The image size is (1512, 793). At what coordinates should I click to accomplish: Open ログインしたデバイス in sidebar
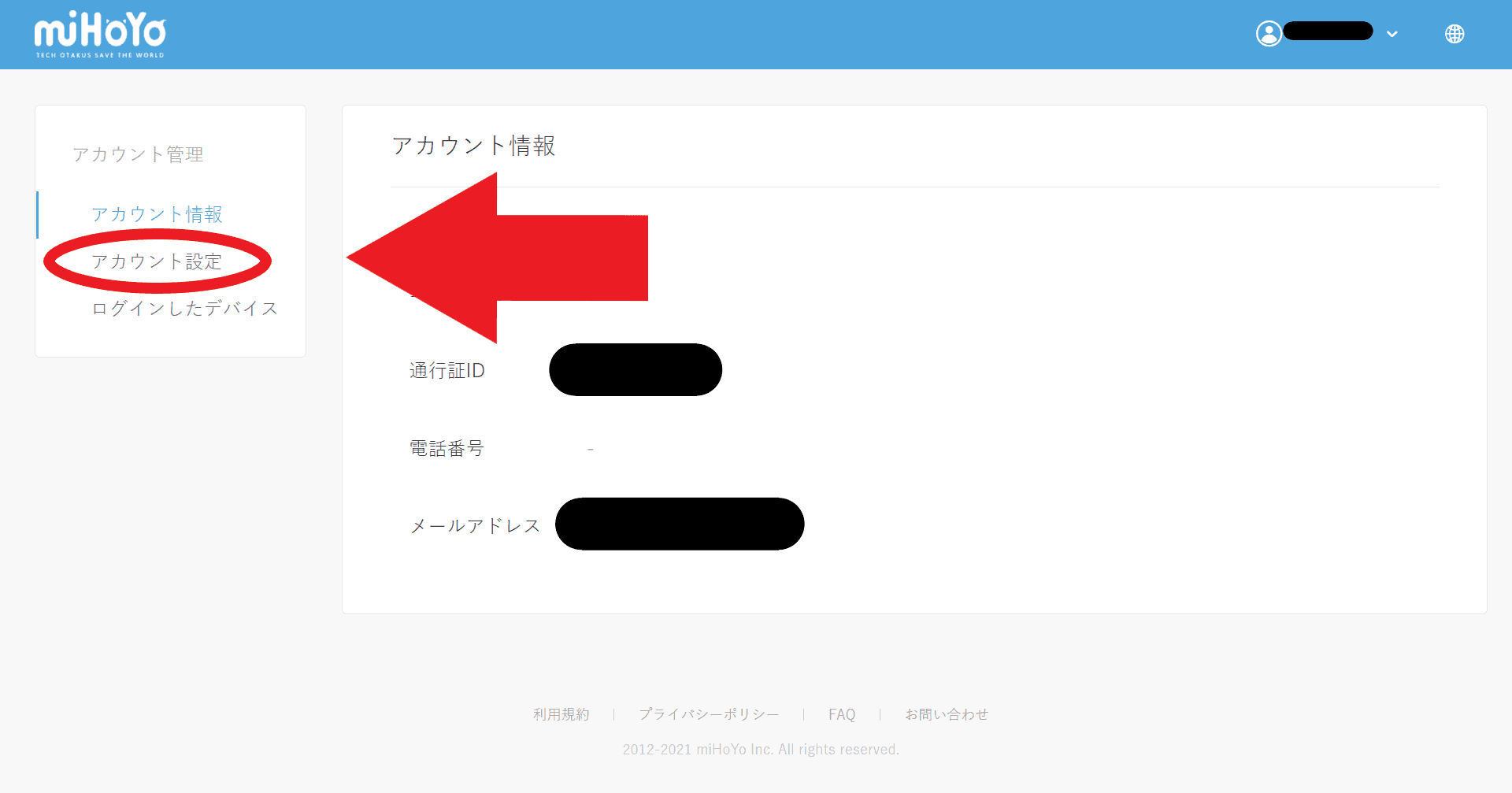click(185, 308)
